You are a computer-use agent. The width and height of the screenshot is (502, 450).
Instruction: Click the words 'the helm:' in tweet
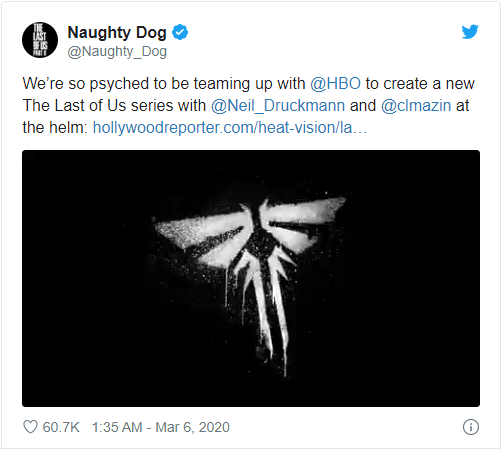coord(55,128)
